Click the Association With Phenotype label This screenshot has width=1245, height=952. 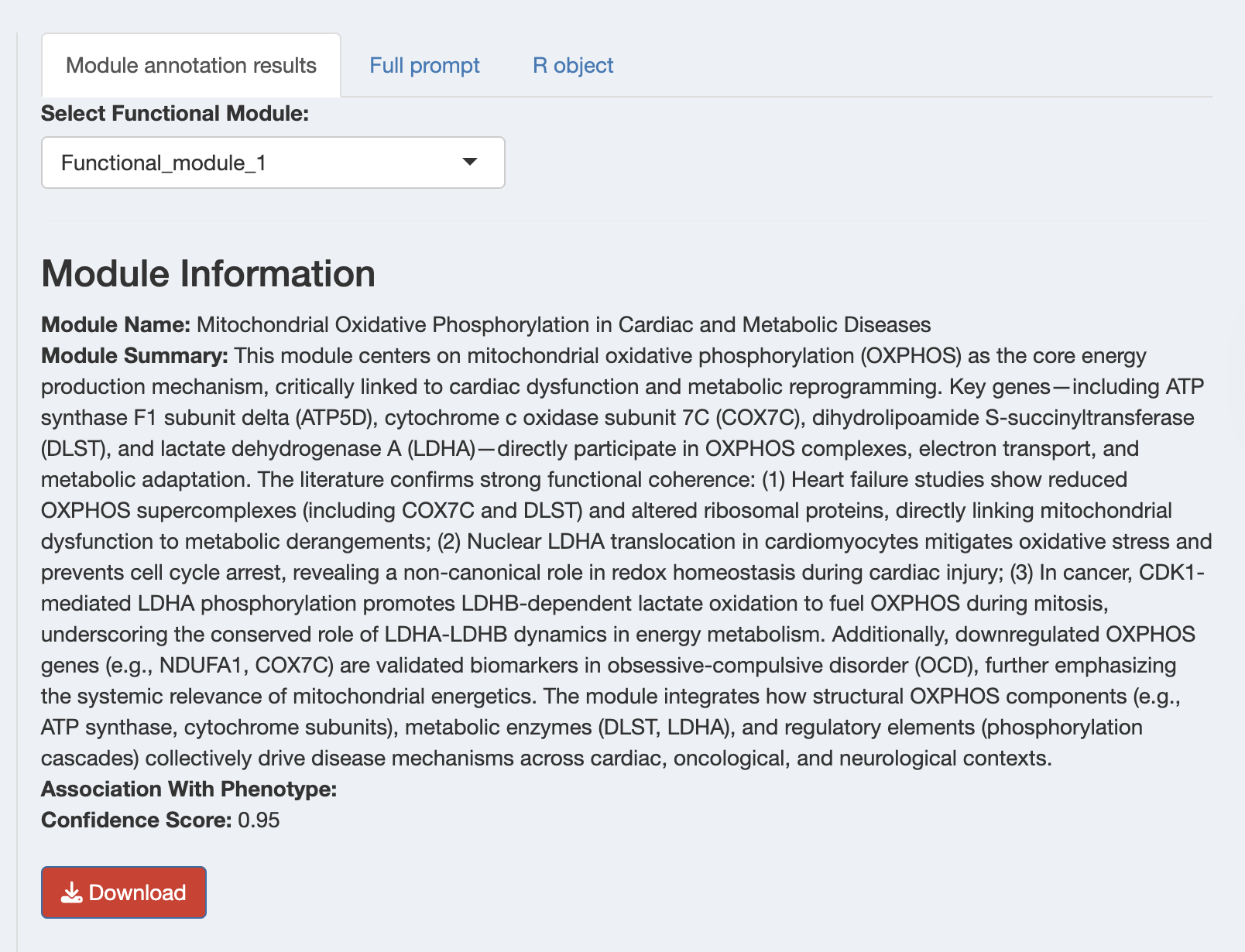point(189,789)
